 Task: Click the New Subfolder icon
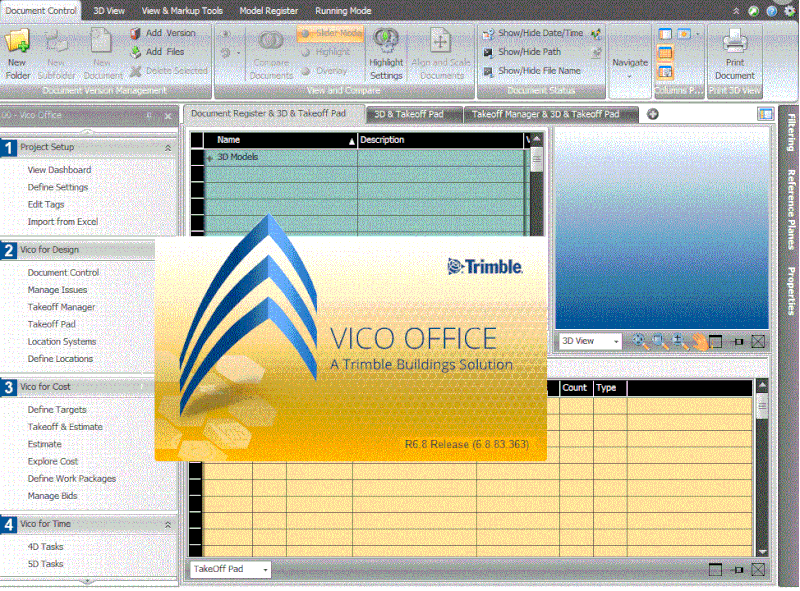(57, 41)
